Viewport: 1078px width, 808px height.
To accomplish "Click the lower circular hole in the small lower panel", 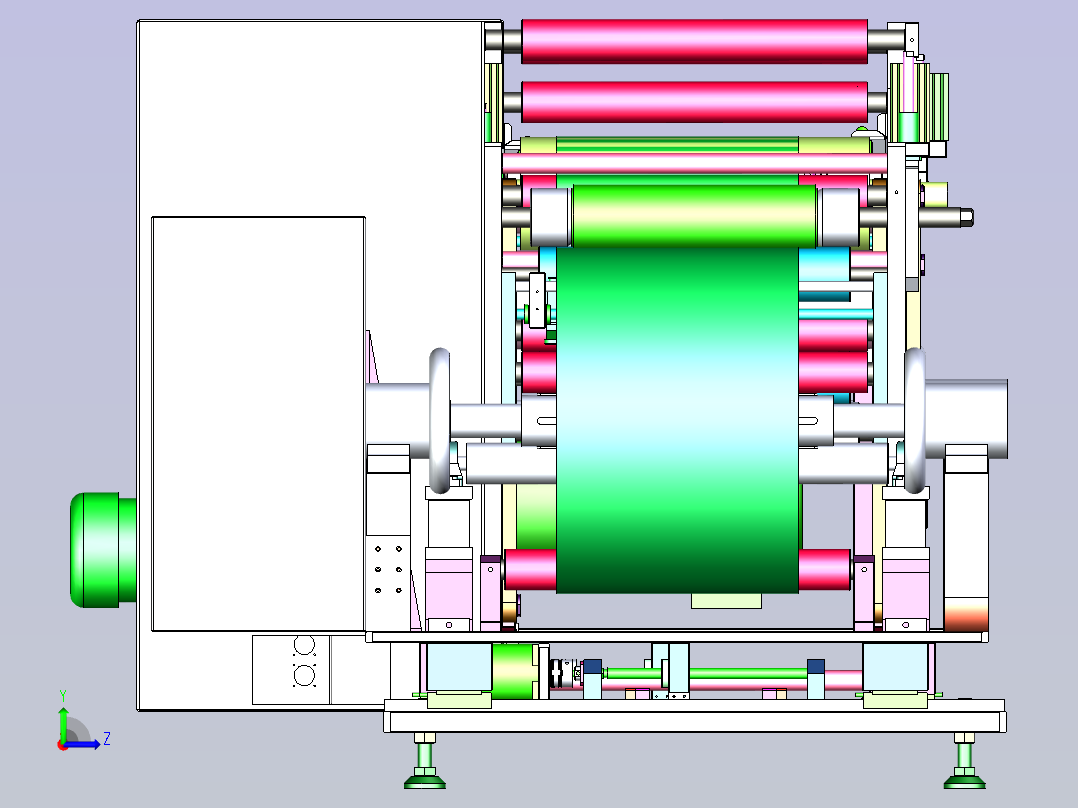I will pos(304,675).
